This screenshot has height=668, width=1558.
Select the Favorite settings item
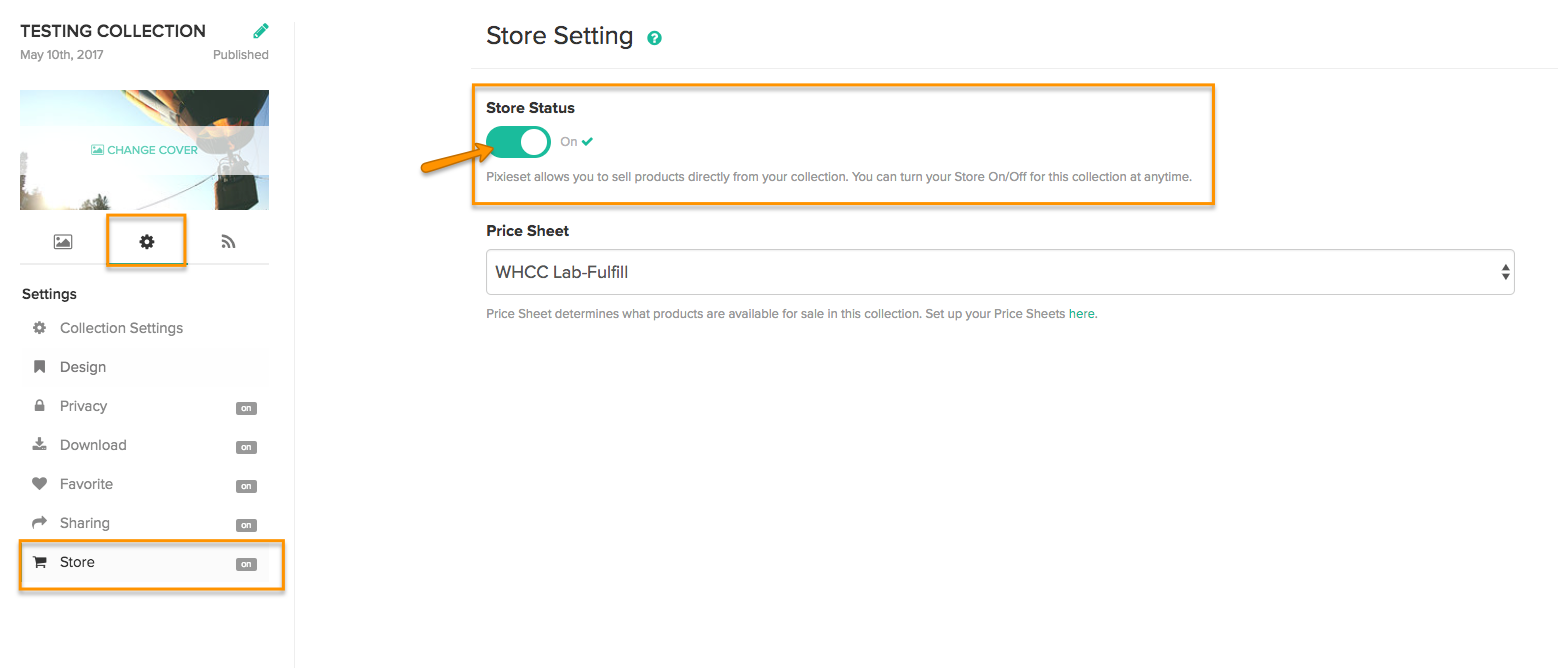click(144, 484)
